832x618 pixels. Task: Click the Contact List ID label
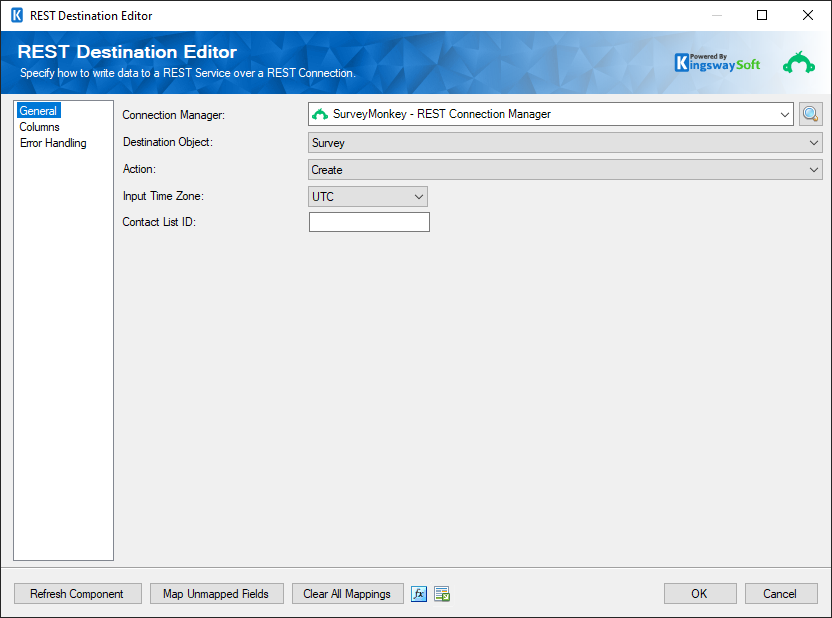point(159,222)
